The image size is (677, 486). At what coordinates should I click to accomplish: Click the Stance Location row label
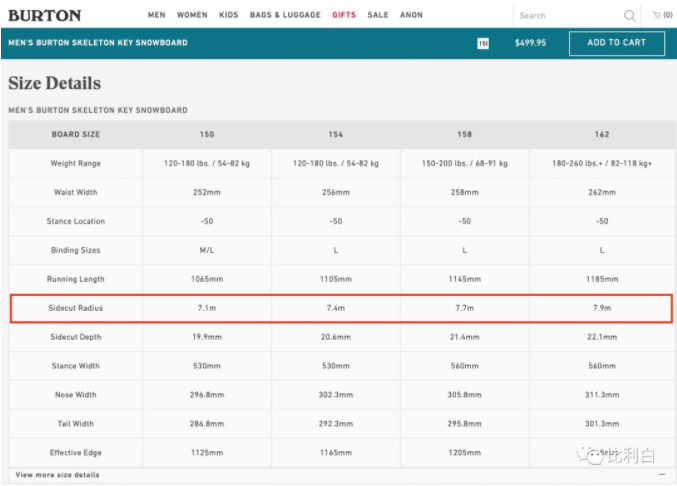pyautogui.click(x=76, y=221)
